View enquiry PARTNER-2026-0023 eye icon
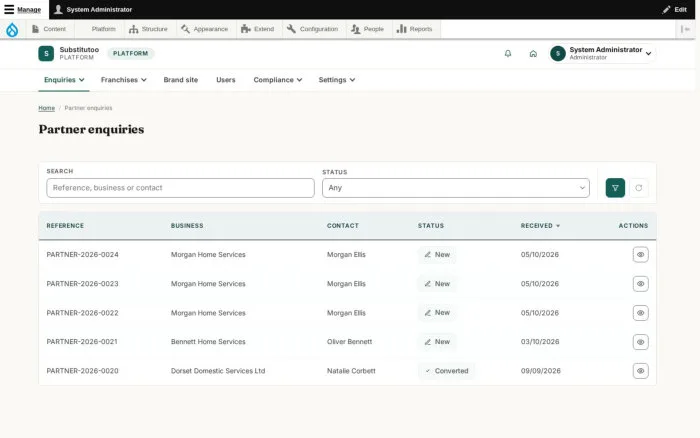 click(x=641, y=284)
